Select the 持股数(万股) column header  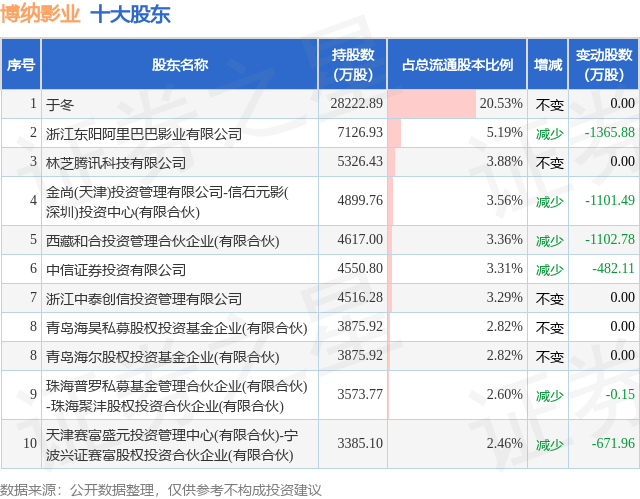click(353, 64)
